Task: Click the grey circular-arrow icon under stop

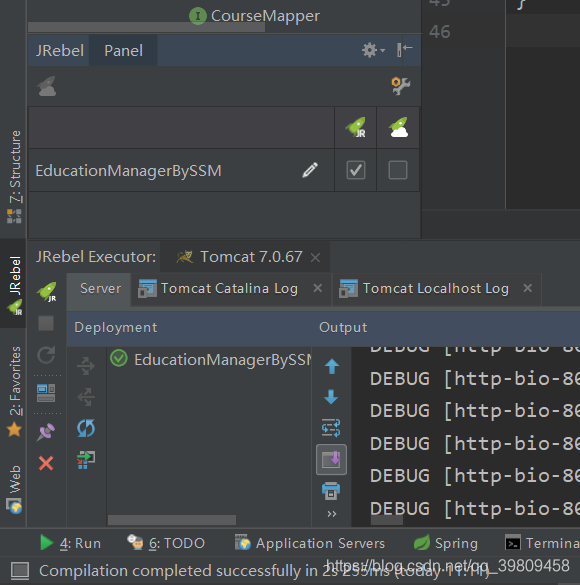Action: pos(46,354)
